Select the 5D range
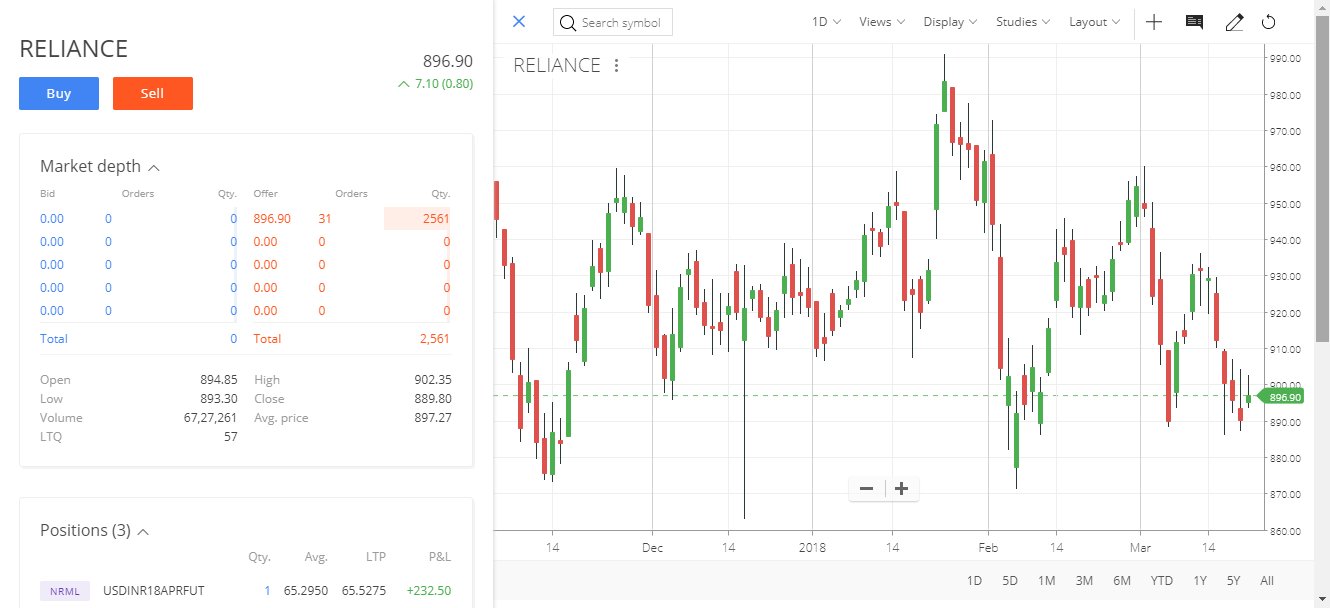The height and width of the screenshot is (608, 1330). [x=1010, y=581]
